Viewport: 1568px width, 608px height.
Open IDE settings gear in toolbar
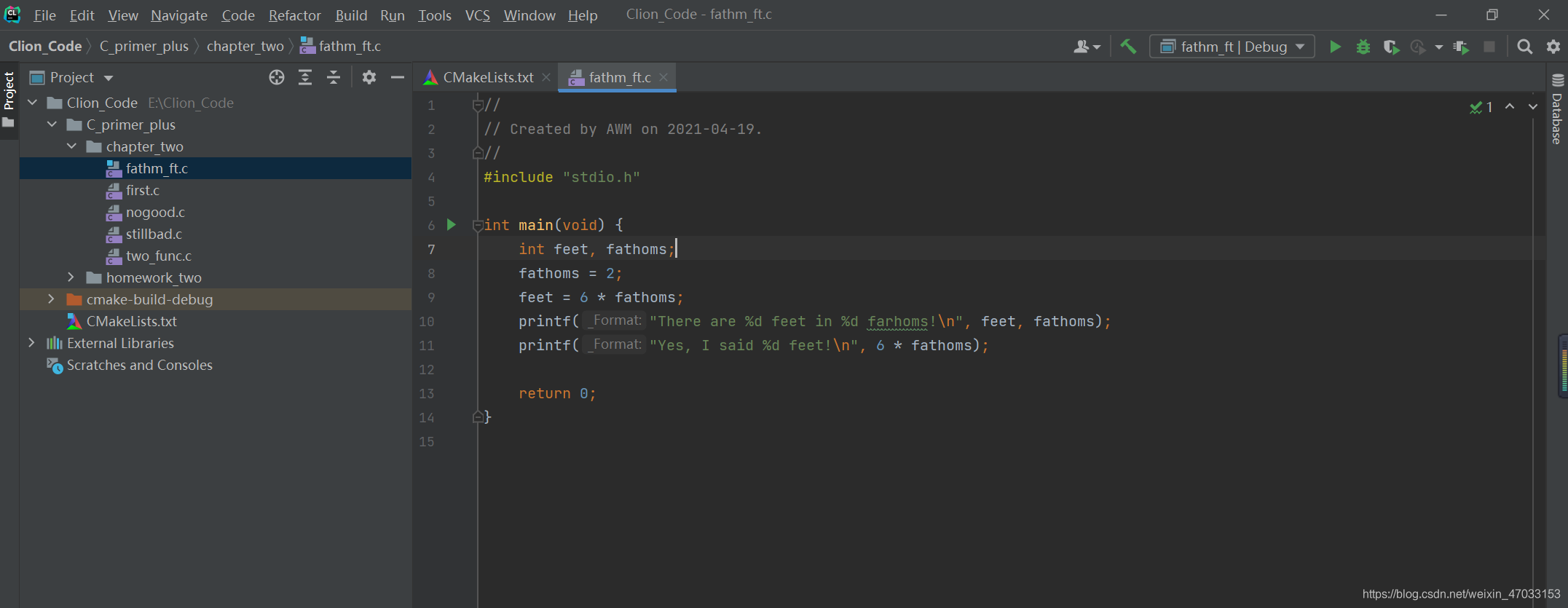[x=1553, y=47]
